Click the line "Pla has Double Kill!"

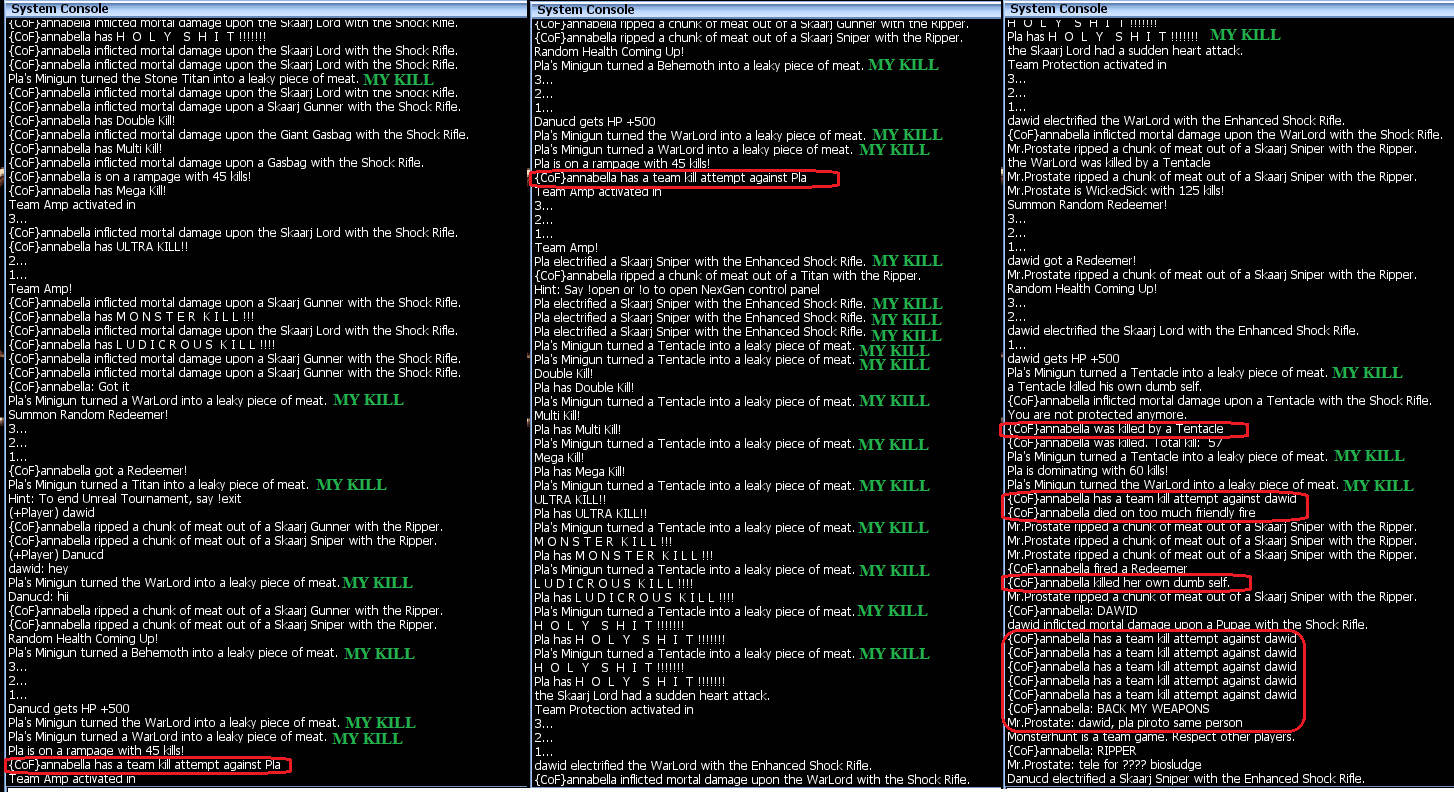click(x=585, y=387)
